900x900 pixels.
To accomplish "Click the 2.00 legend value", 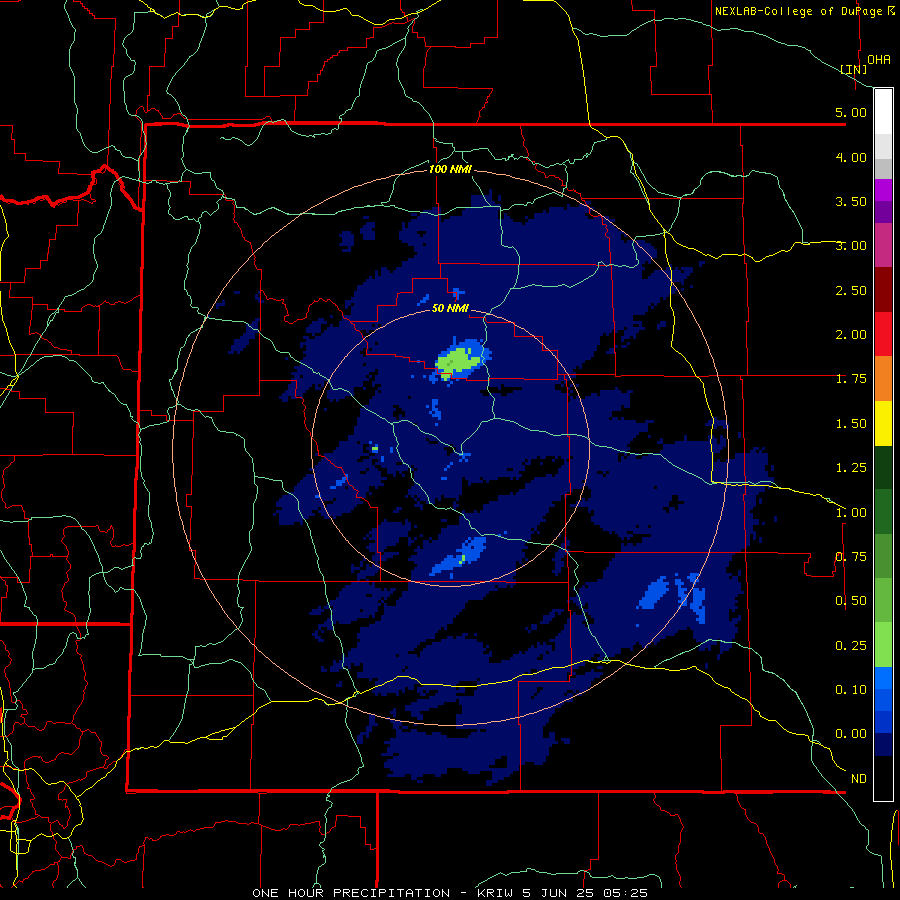I will [851, 335].
